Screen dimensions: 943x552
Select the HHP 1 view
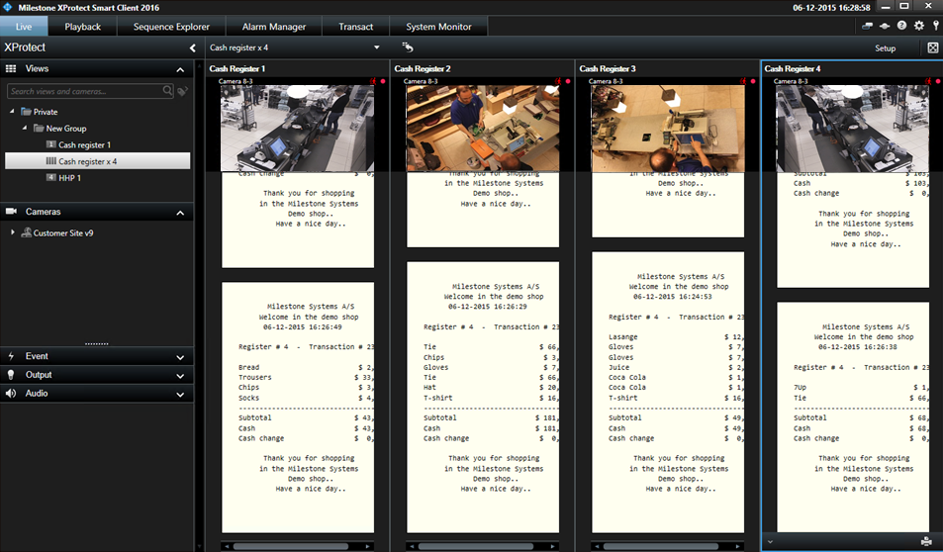(x=64, y=178)
